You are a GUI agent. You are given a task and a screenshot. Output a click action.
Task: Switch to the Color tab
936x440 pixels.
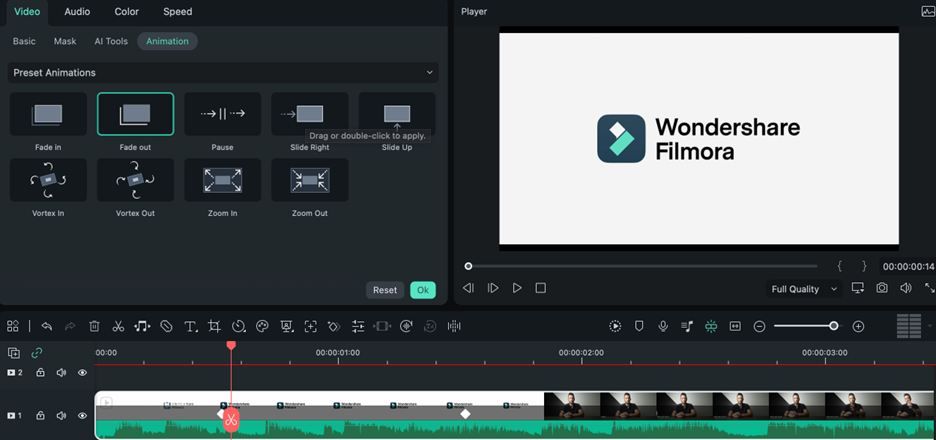coord(127,11)
